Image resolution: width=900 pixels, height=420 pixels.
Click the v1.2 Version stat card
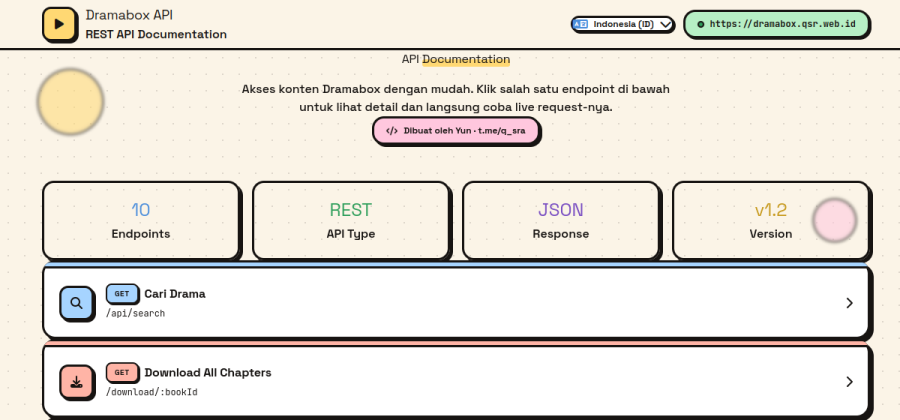[x=770, y=220]
